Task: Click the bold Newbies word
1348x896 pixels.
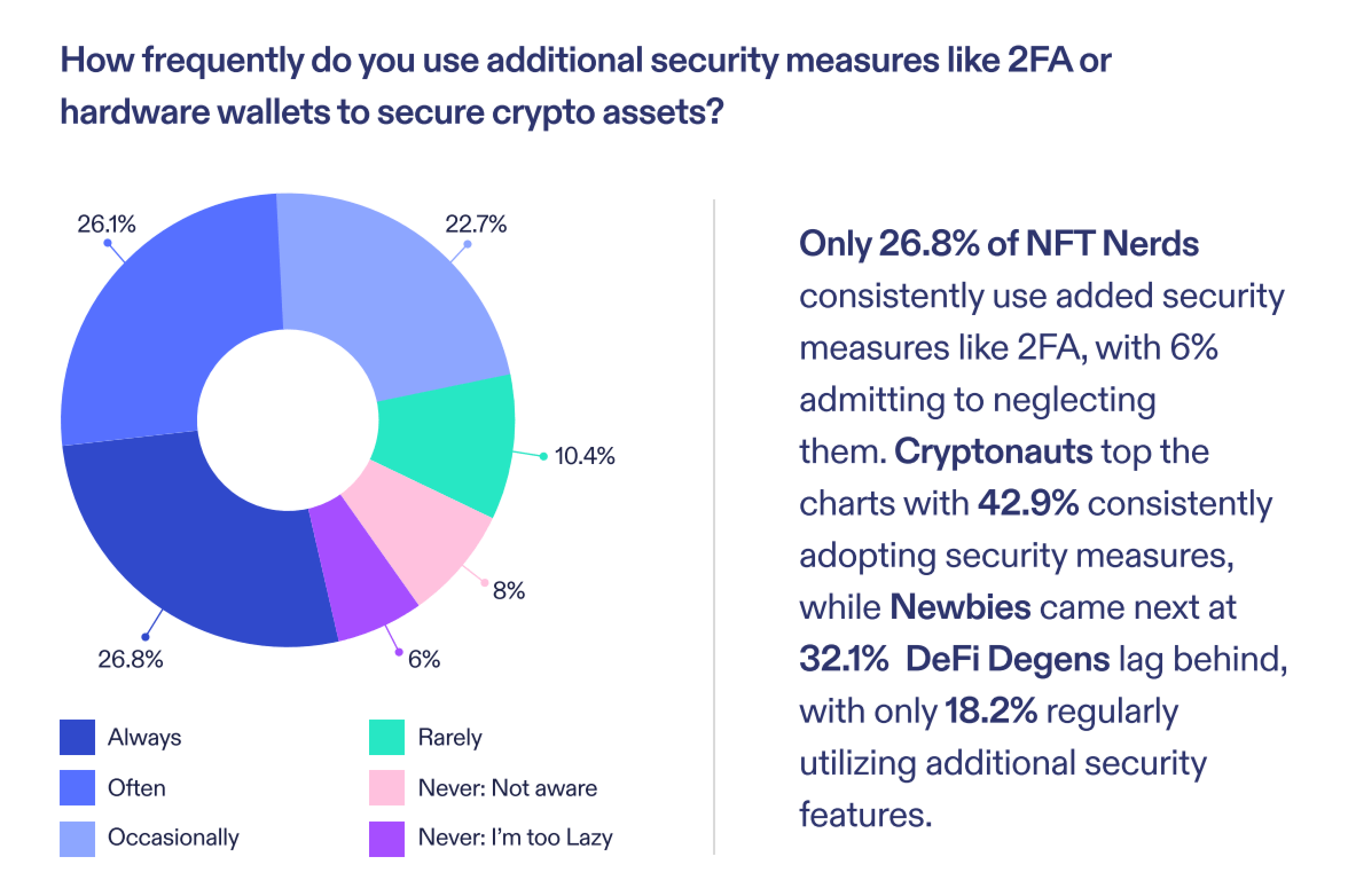Action: pos(961,607)
